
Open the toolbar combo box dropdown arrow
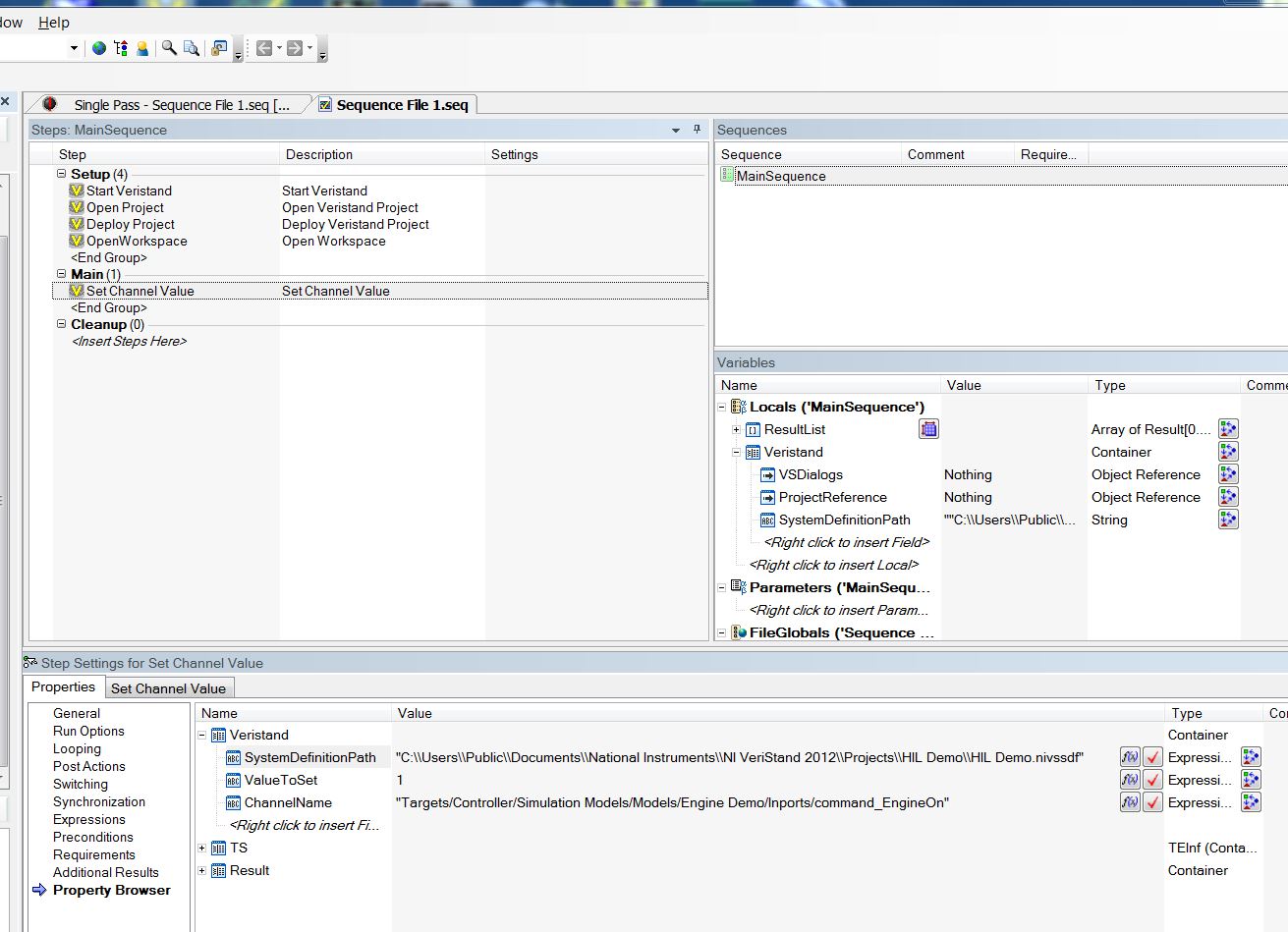[74, 48]
